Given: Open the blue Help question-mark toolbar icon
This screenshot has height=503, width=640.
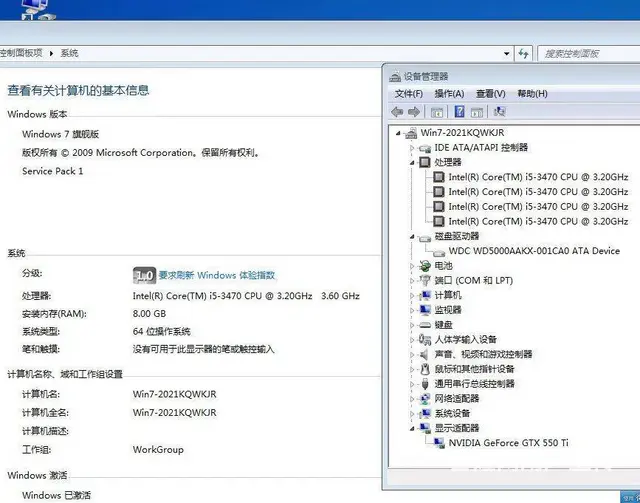Looking at the screenshot, I should (459, 111).
